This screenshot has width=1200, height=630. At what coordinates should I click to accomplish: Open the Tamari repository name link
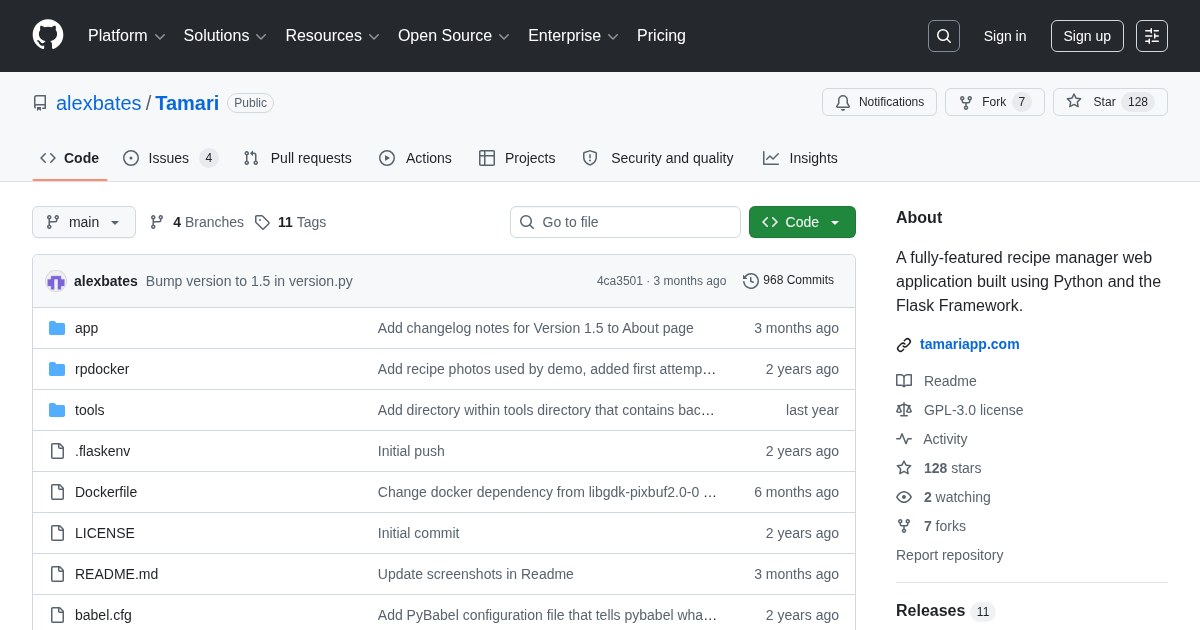(x=187, y=103)
